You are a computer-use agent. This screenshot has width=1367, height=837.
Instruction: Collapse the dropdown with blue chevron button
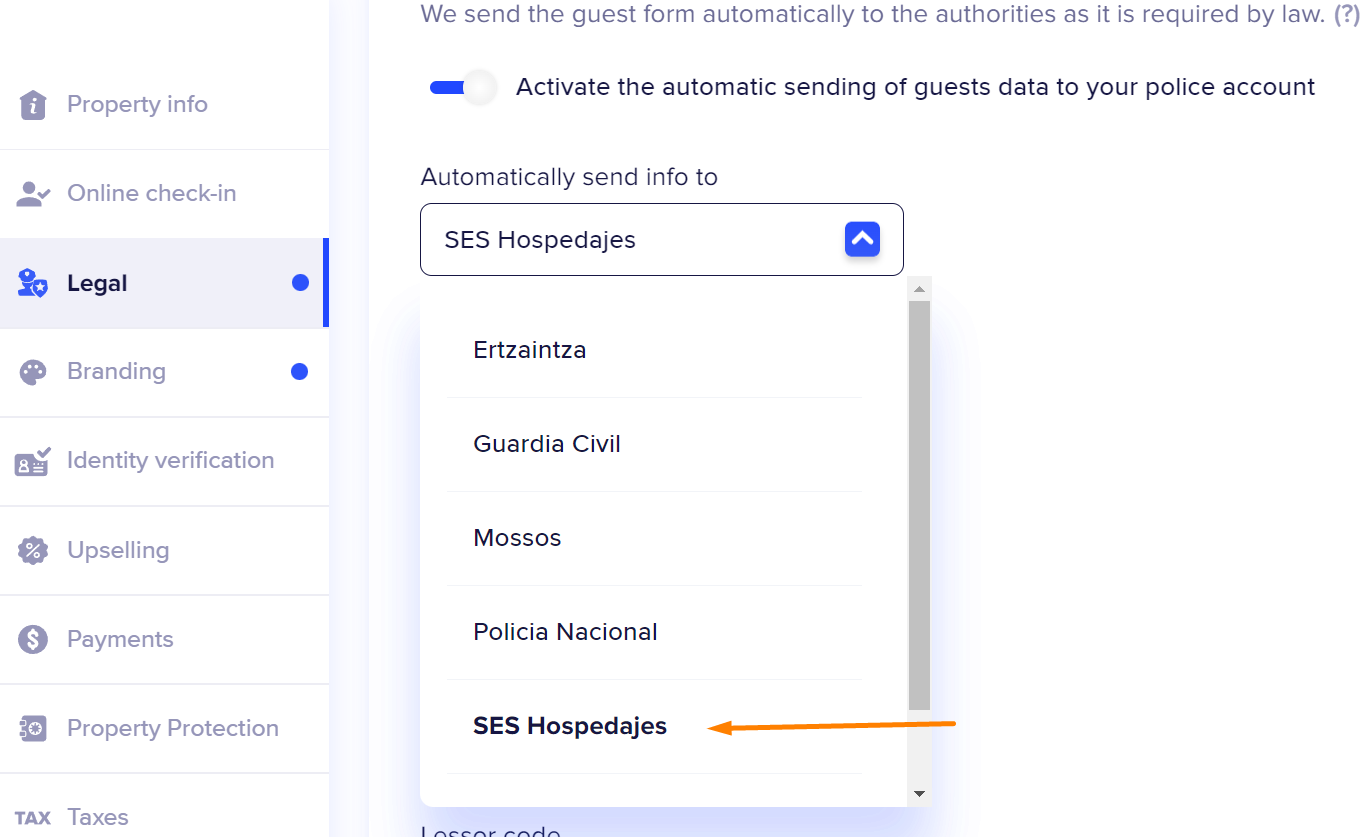point(862,240)
